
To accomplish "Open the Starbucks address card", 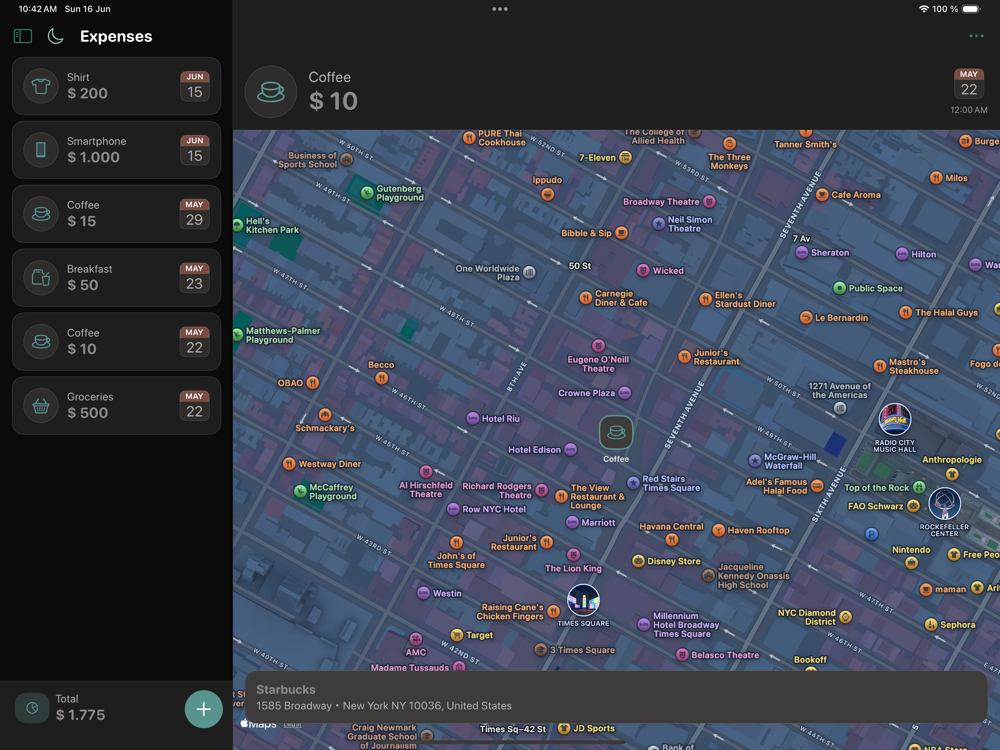I will [615, 697].
